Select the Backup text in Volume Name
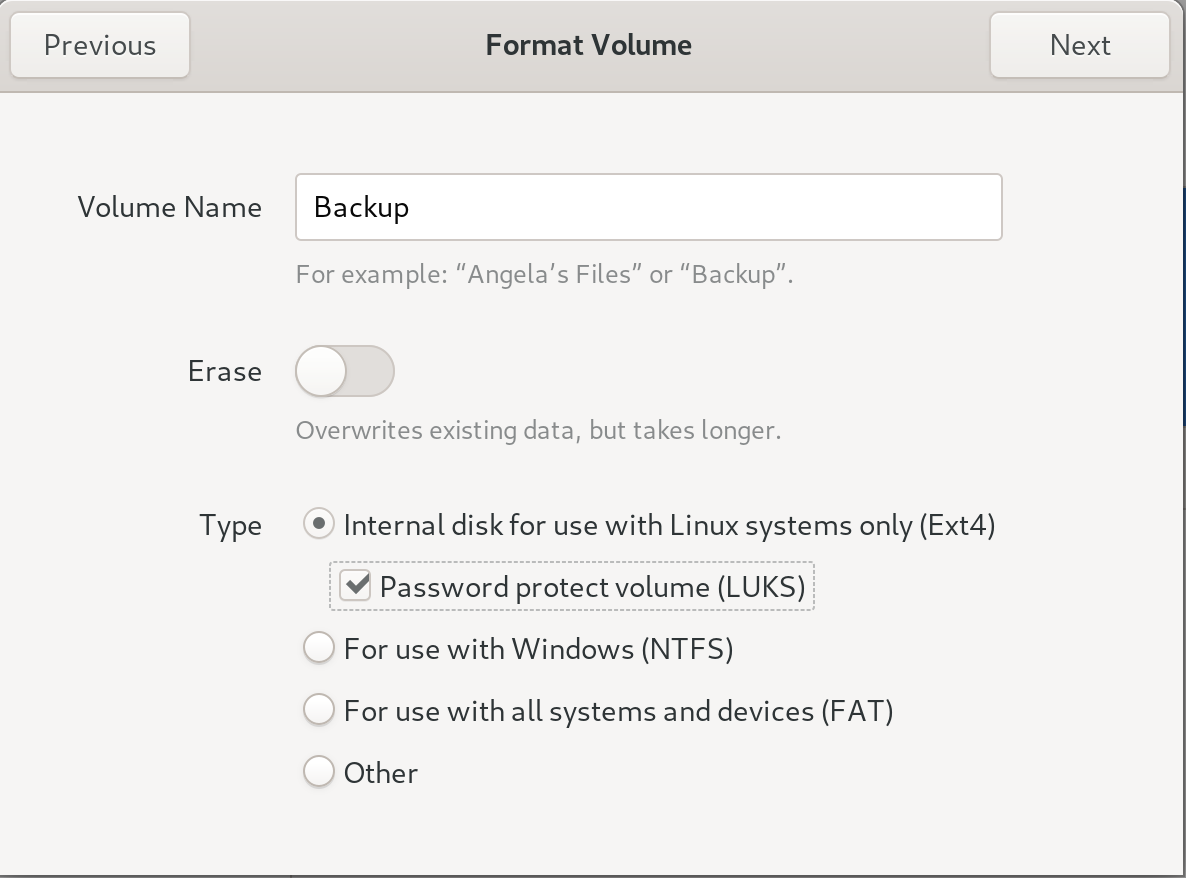This screenshot has width=1186, height=878. [362, 207]
